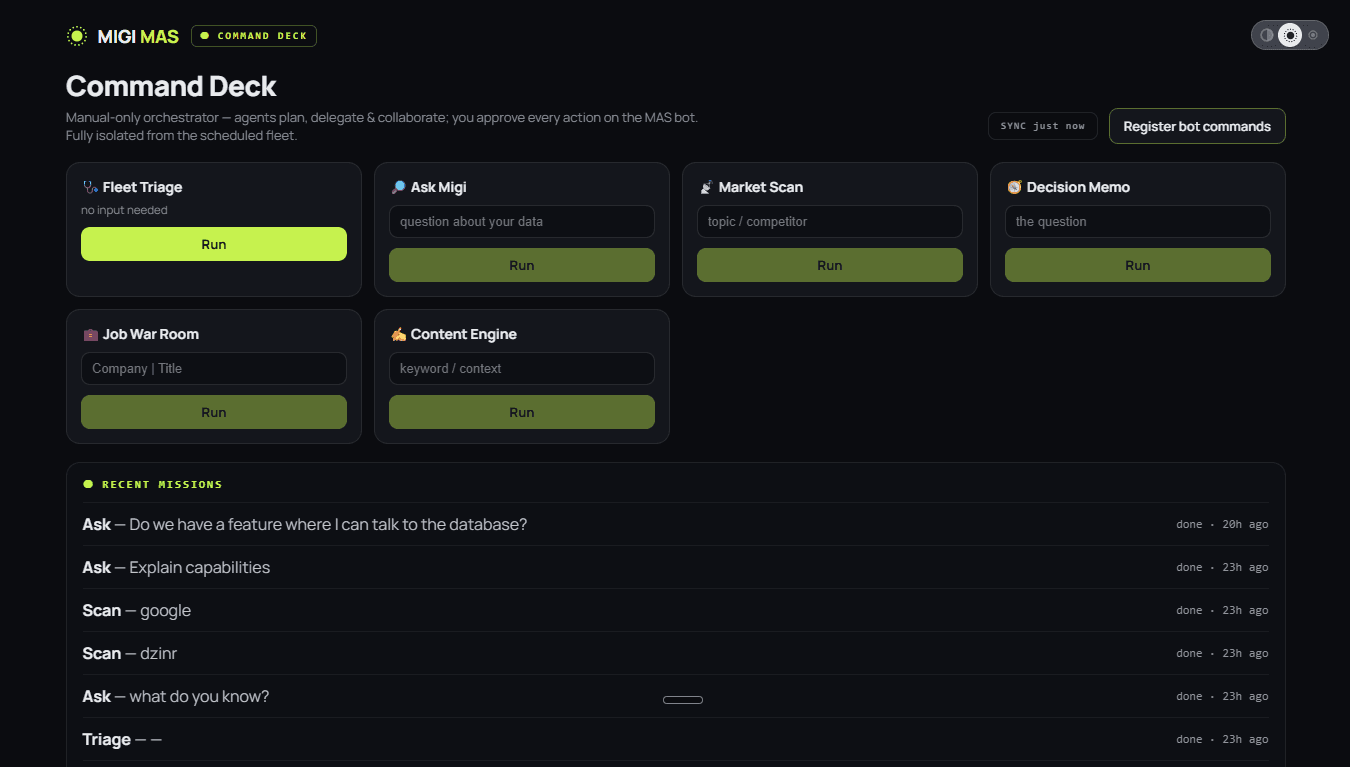Open the 'Ask — what do you know?' mission
1350x767 pixels.
pyautogui.click(x=675, y=696)
